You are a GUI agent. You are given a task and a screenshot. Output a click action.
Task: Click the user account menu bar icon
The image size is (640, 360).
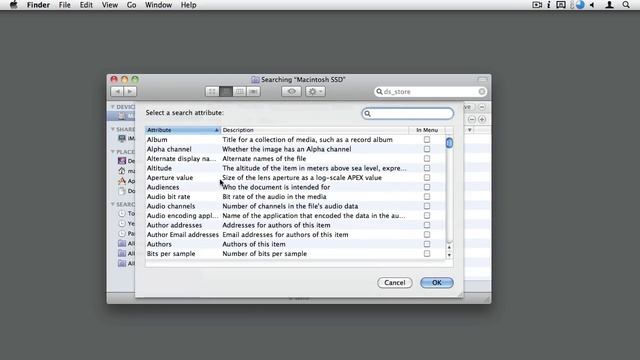[609, 5]
